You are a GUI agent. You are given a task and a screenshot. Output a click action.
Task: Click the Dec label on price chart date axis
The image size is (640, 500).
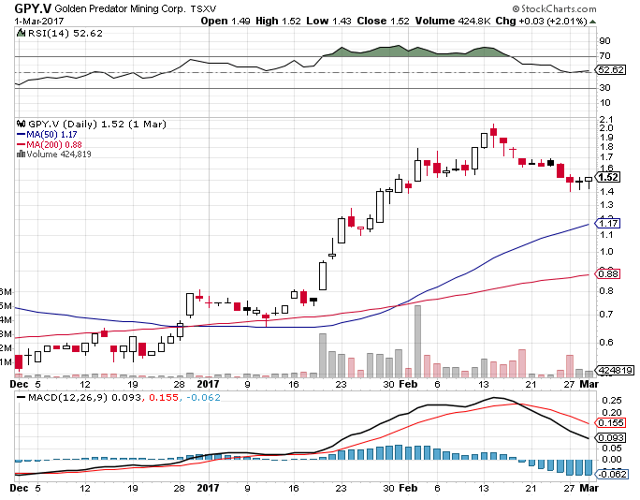tap(19, 384)
